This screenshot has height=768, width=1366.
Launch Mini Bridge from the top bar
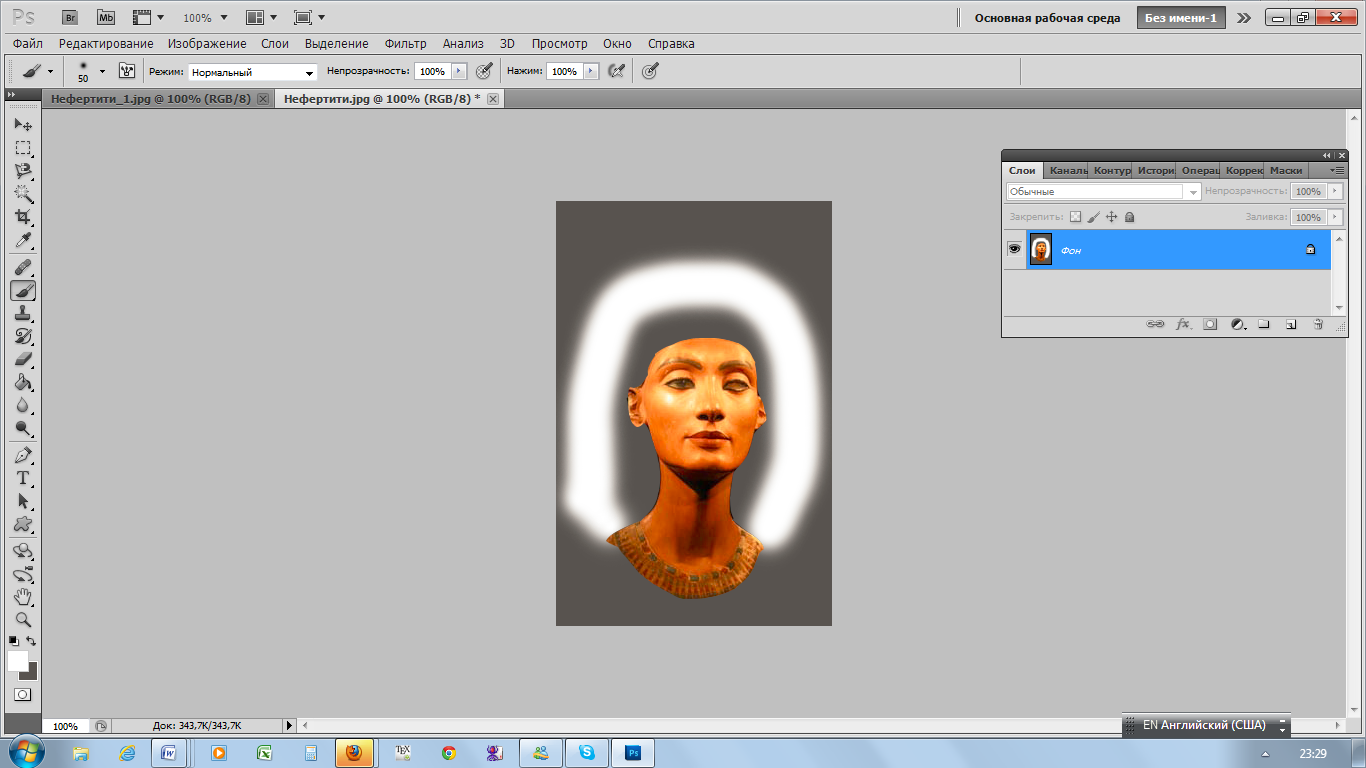click(x=105, y=17)
